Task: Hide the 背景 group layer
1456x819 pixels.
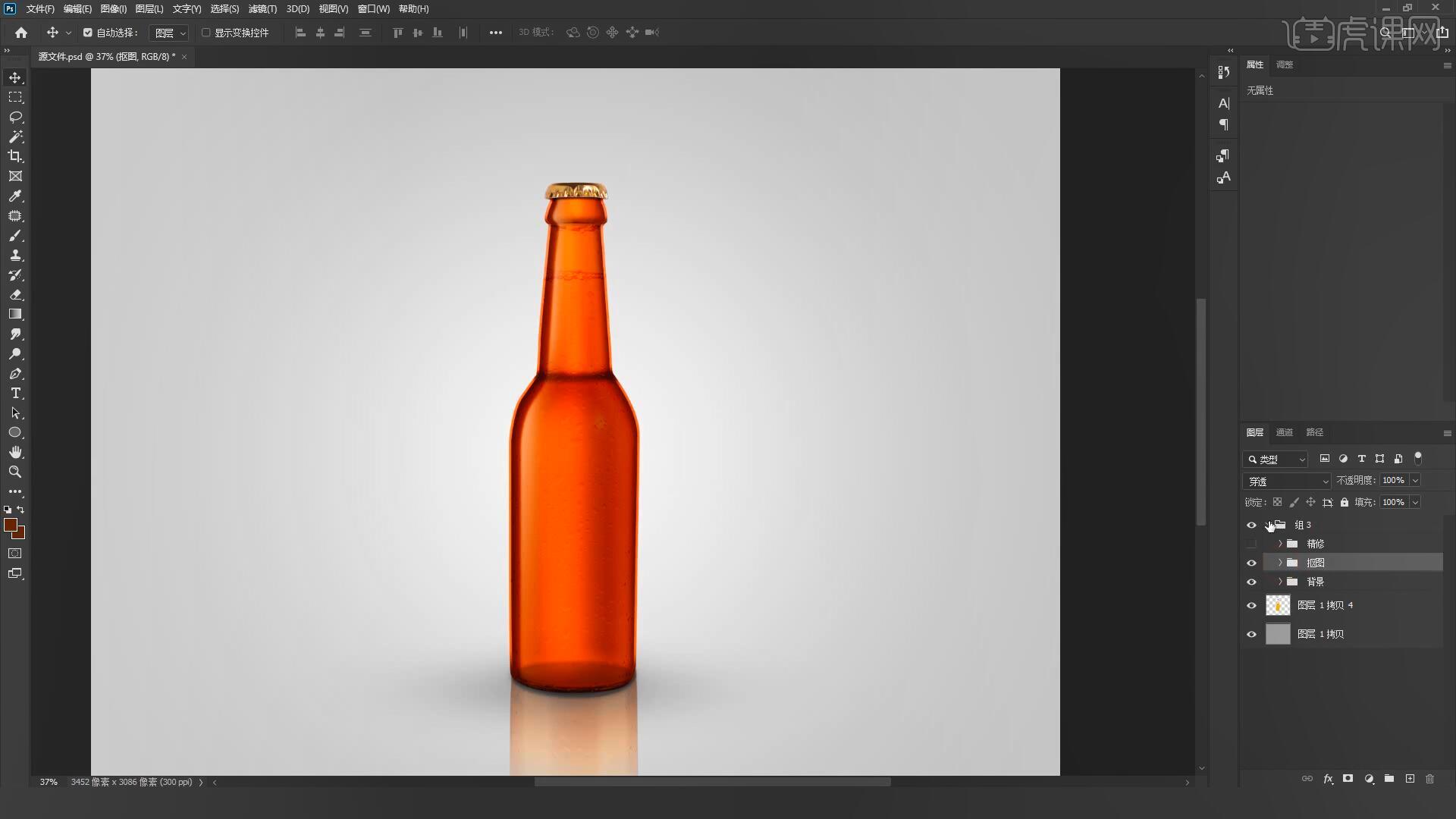Action: (1251, 582)
